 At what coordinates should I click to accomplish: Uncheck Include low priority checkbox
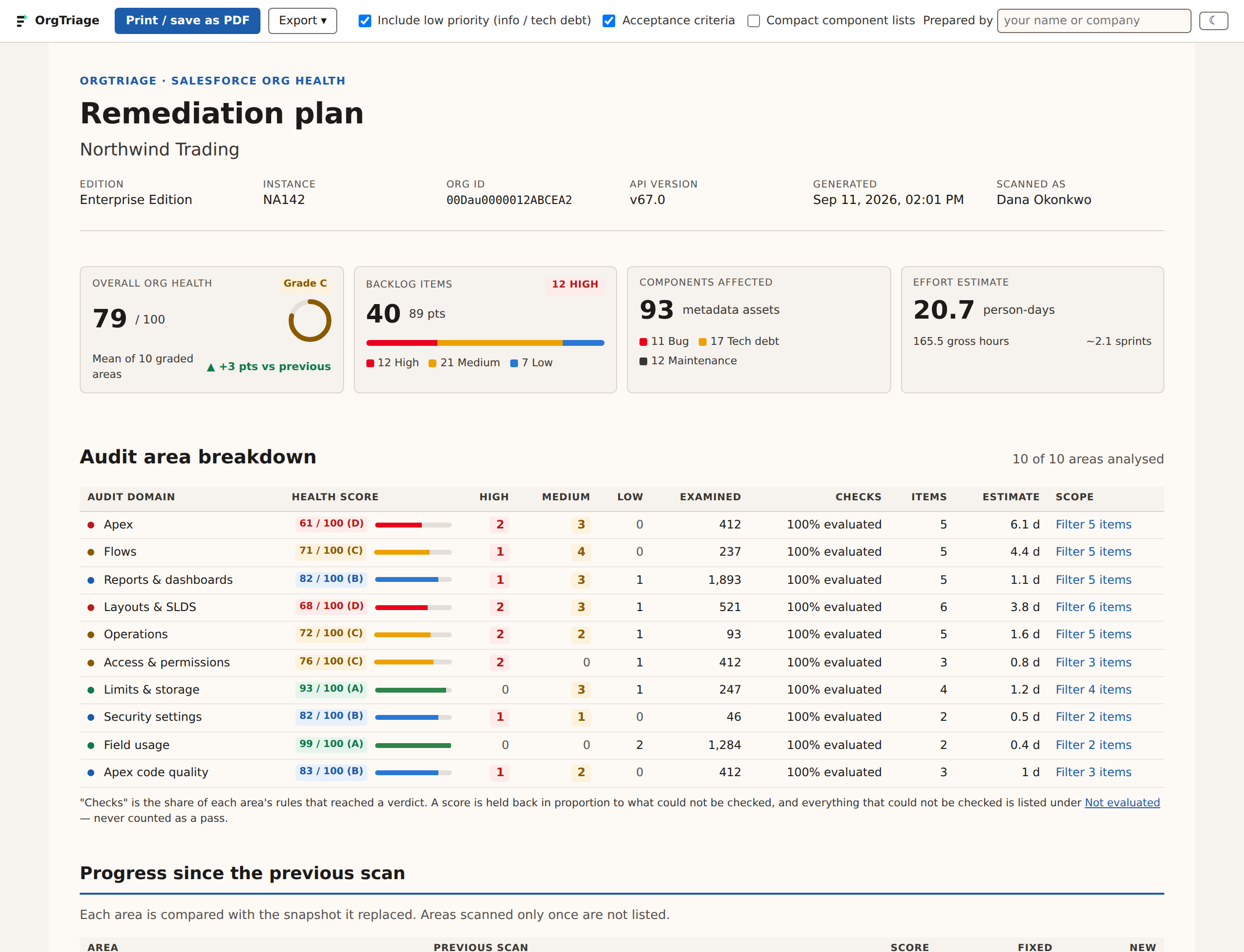(x=364, y=21)
